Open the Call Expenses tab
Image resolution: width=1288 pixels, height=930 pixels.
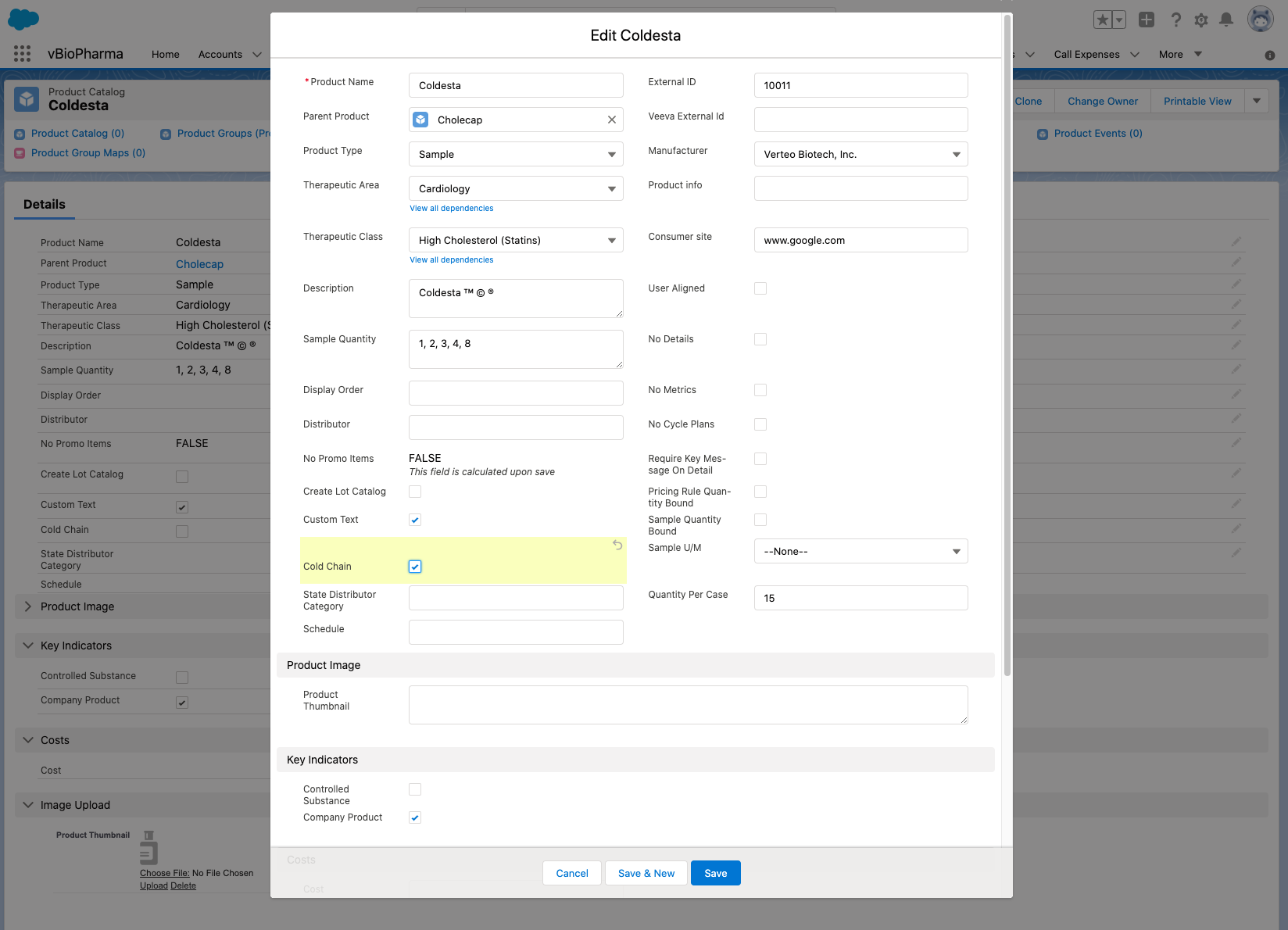1086,54
